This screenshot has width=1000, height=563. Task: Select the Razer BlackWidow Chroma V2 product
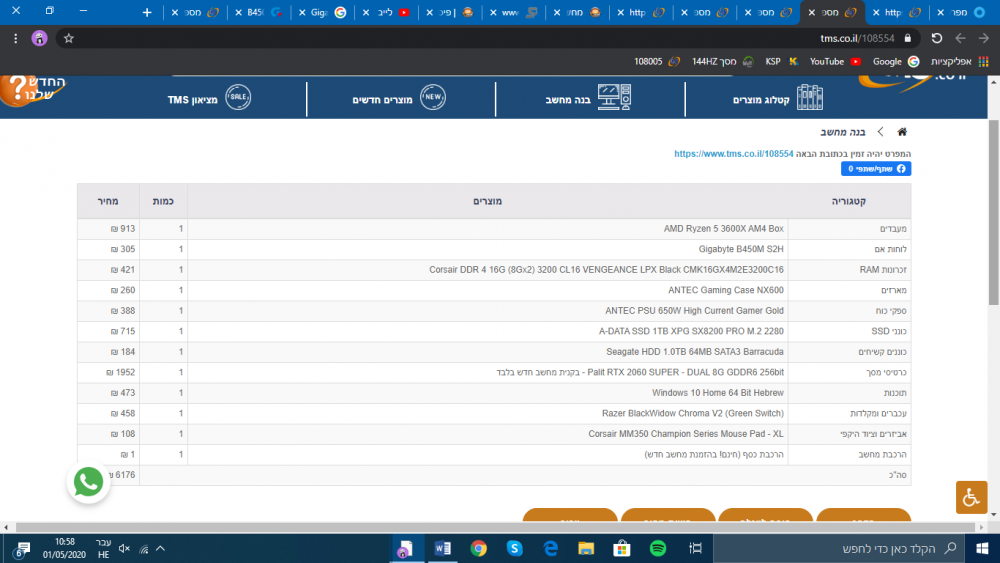693,413
